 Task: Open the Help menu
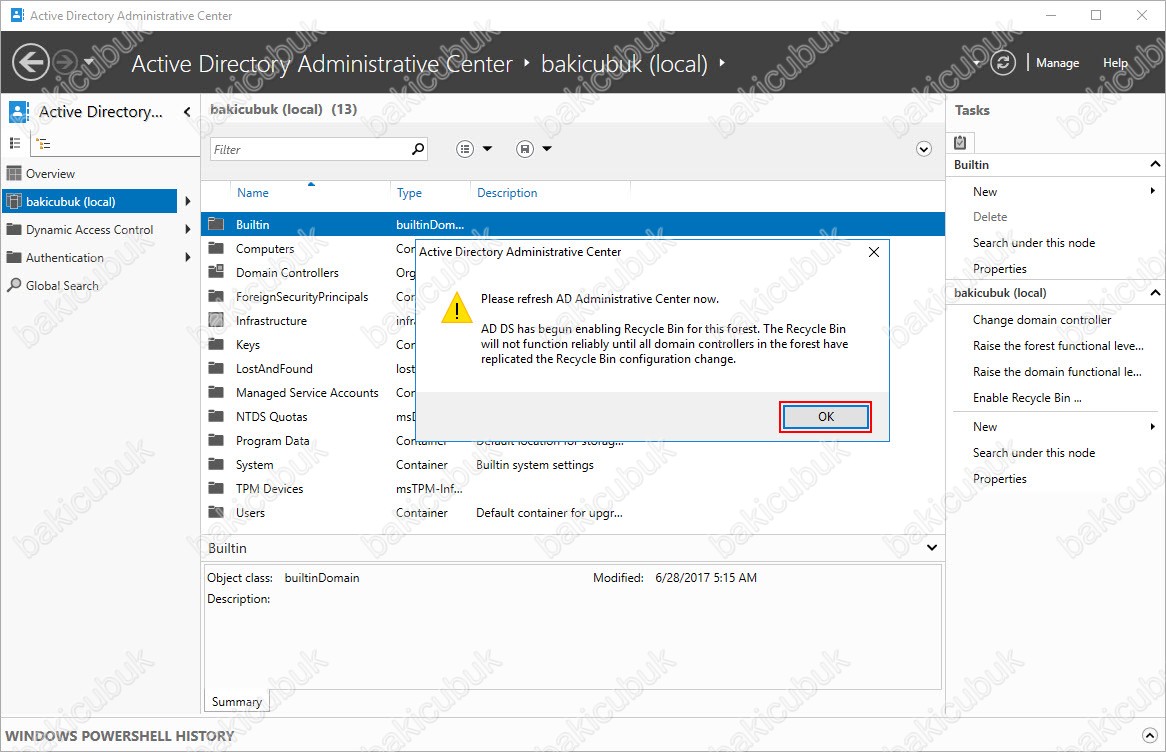point(1115,63)
